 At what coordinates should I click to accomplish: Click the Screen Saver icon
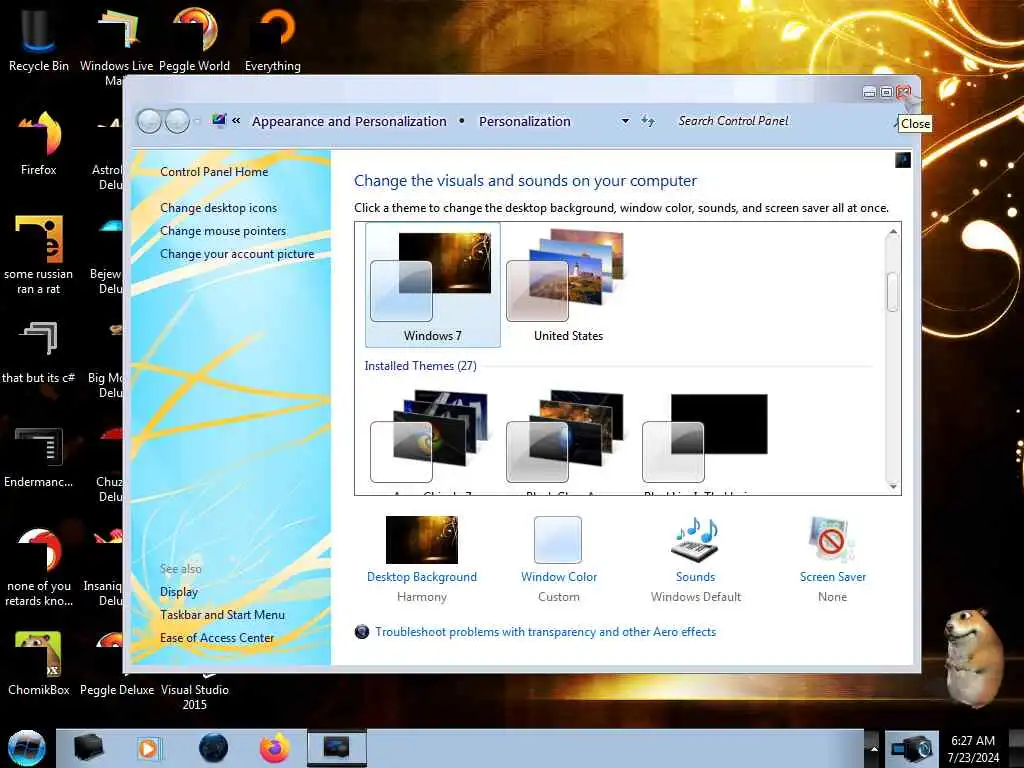click(x=831, y=539)
